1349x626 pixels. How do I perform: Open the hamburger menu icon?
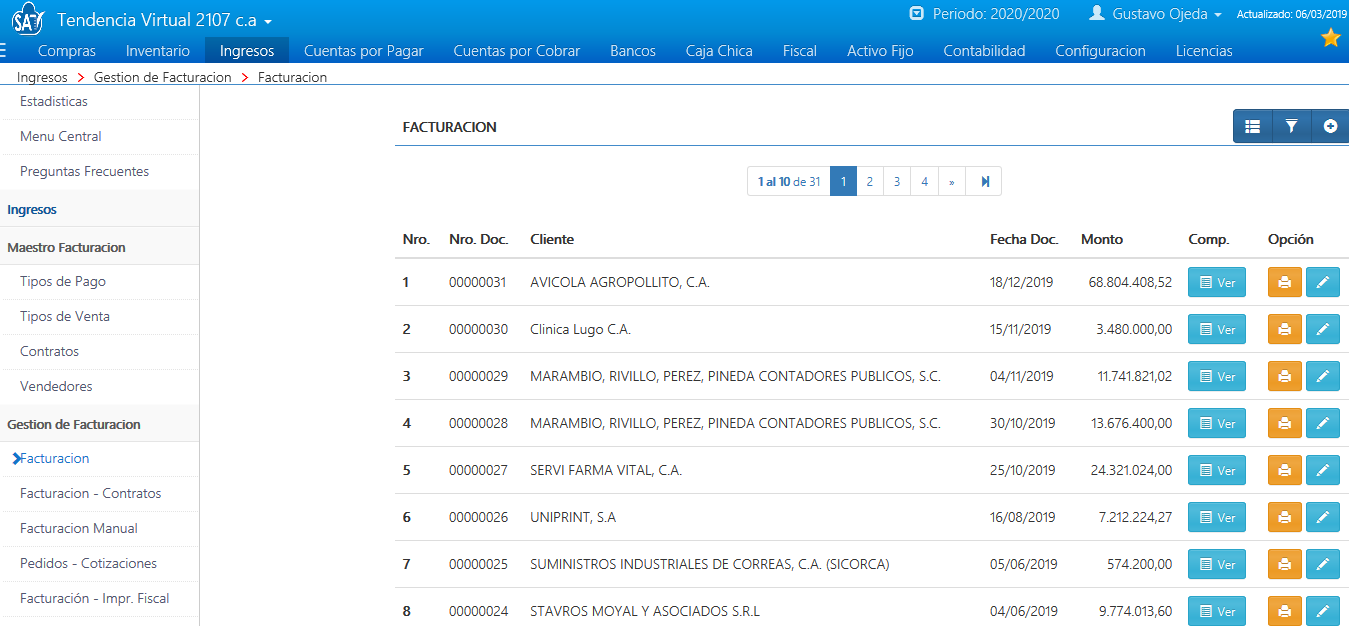tap(4, 50)
